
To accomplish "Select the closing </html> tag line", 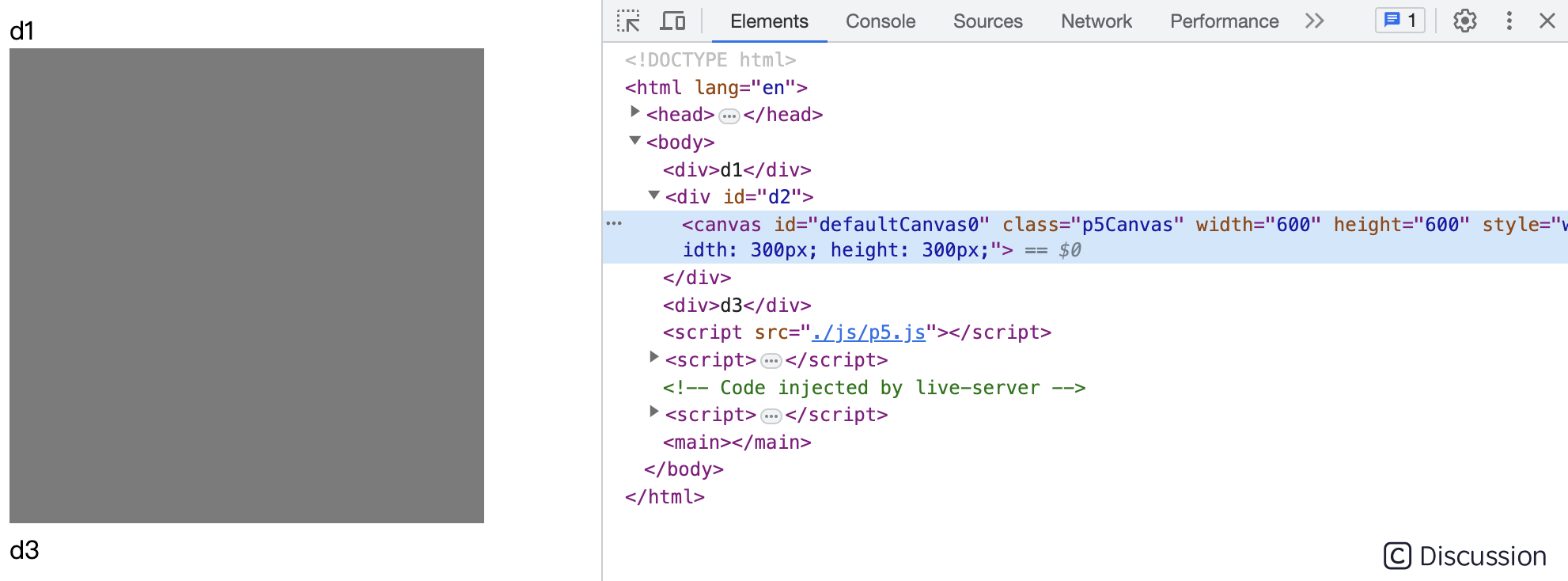I will 665,497.
